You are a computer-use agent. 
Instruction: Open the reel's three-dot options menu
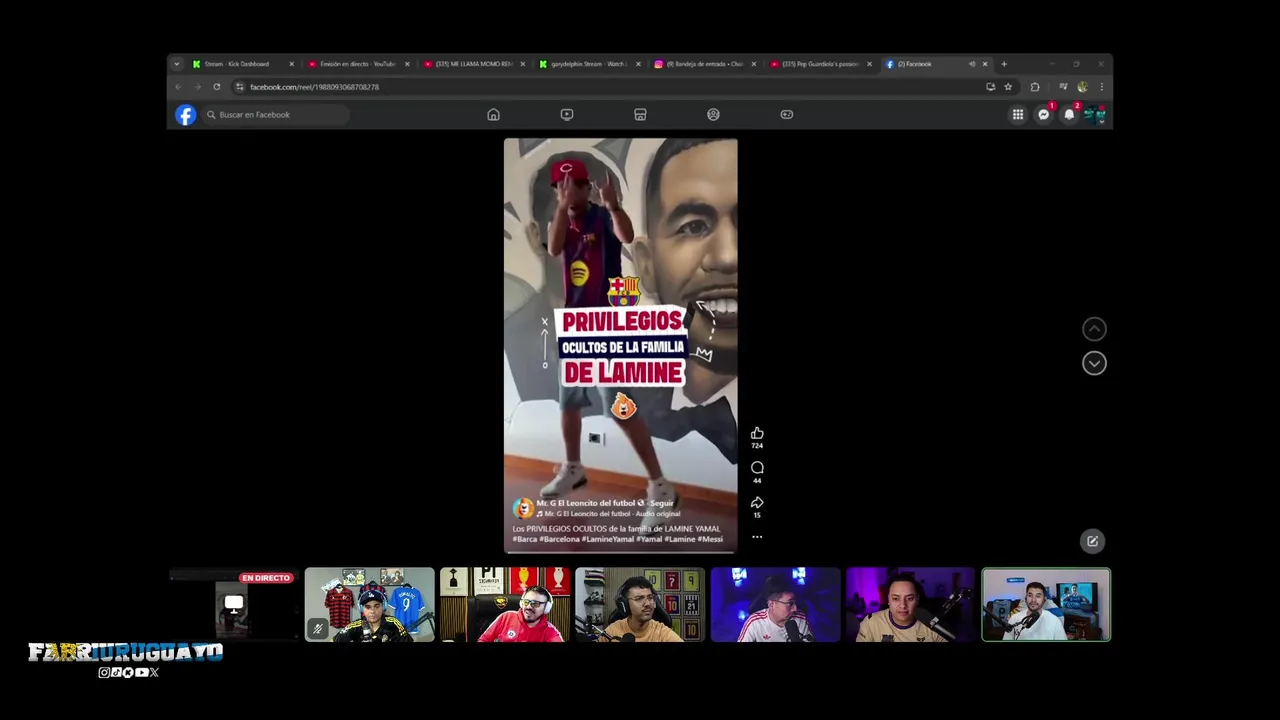point(757,537)
